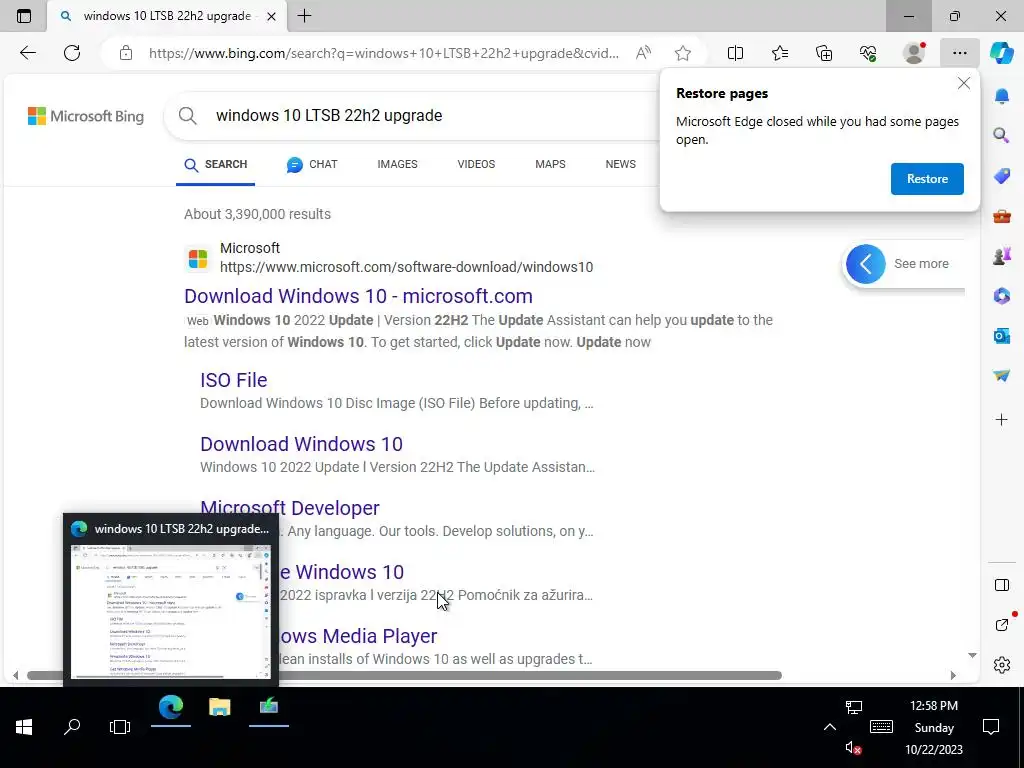Image resolution: width=1024 pixels, height=768 pixels.
Task: Open Read aloud in address bar
Action: pyautogui.click(x=643, y=53)
